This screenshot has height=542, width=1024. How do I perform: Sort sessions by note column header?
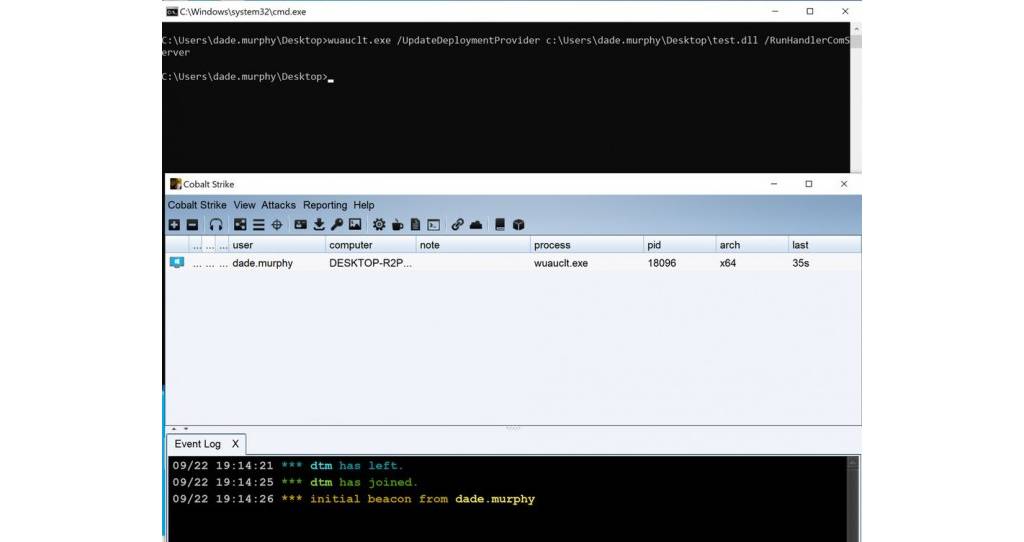[x=473, y=245]
